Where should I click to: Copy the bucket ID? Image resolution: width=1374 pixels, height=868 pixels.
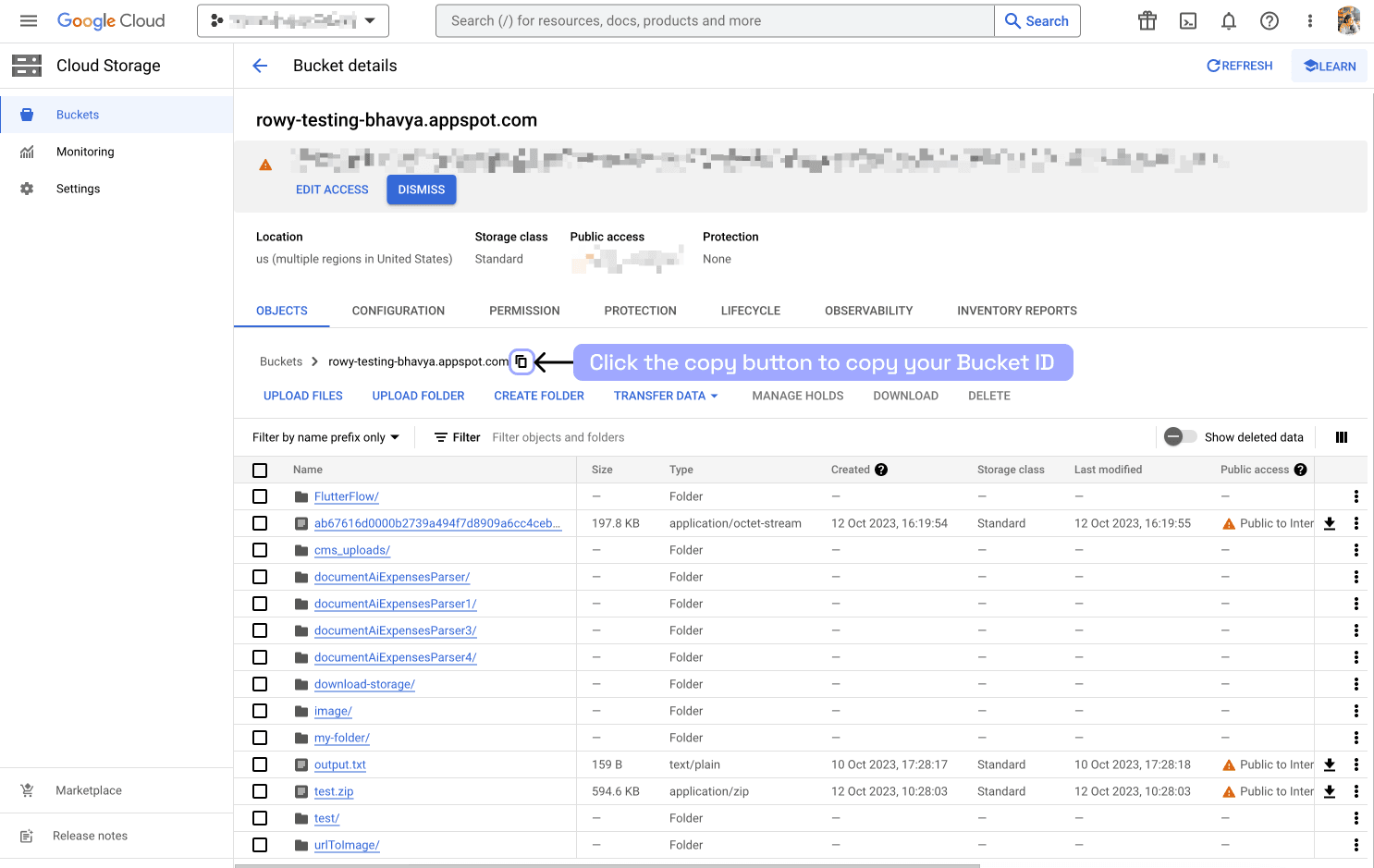pos(521,361)
